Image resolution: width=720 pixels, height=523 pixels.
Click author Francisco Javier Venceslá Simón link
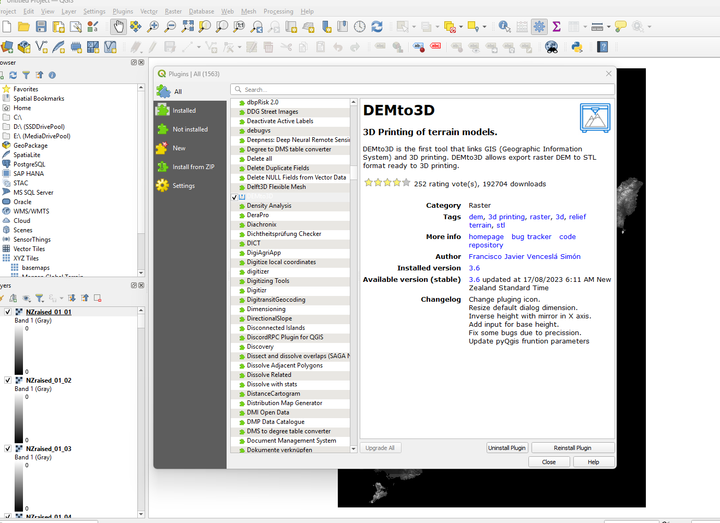click(524, 256)
